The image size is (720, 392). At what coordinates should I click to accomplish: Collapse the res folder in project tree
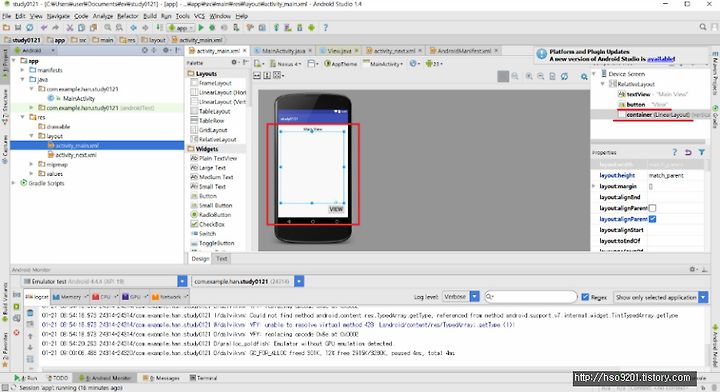22,117
